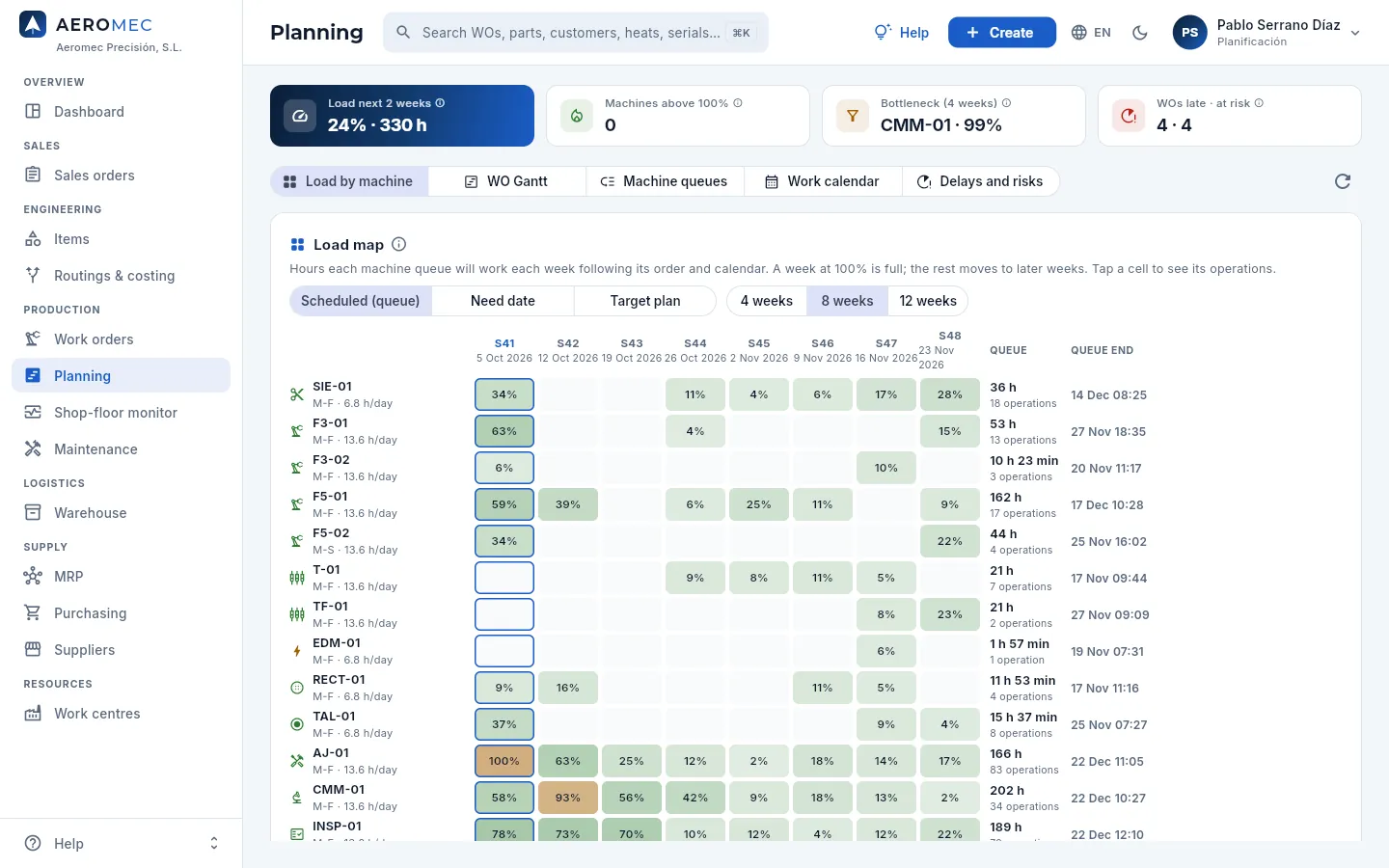
Task: Open the CMM-01 week S42 93% load cell
Action: pos(568,798)
